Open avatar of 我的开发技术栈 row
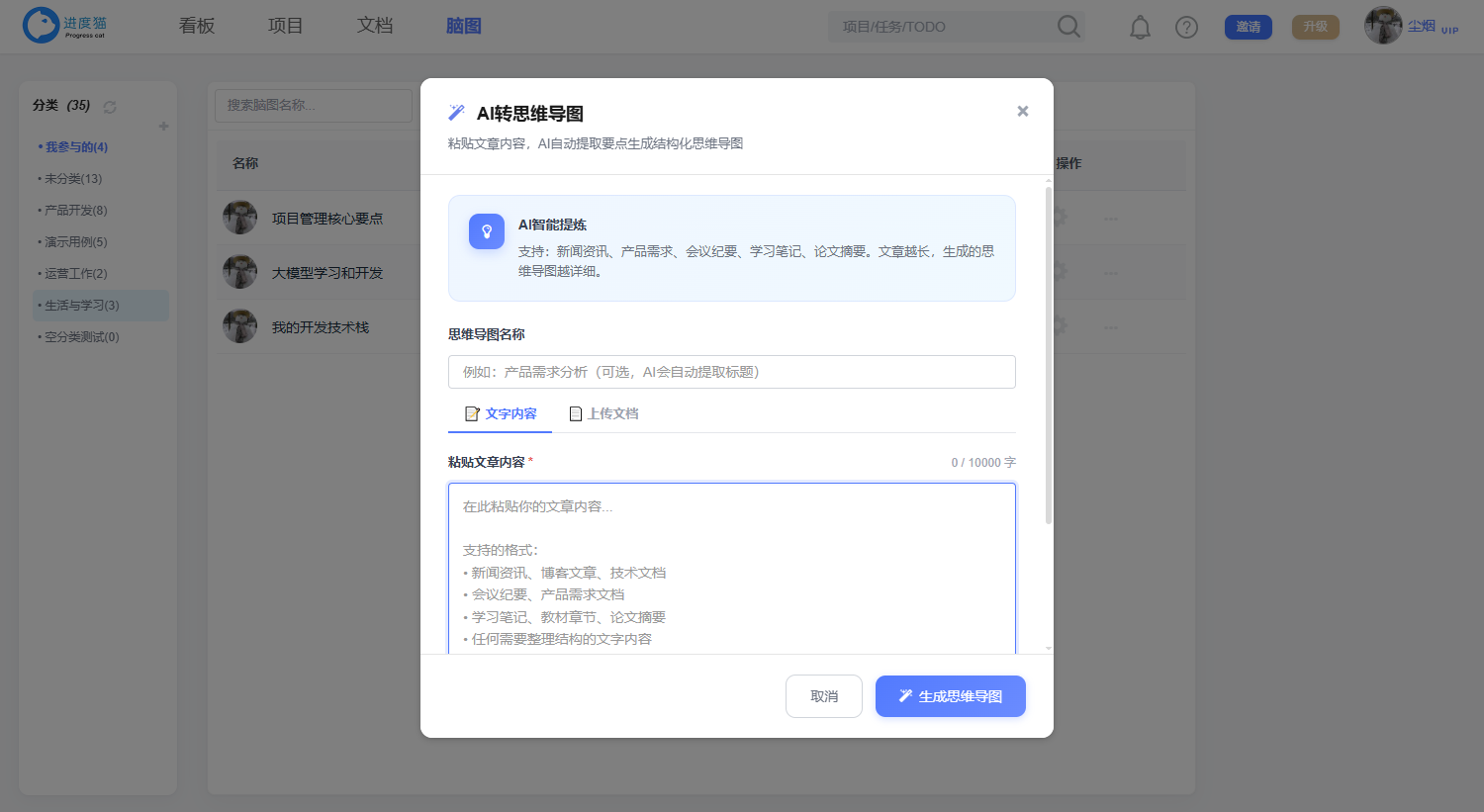The image size is (1484, 812). click(x=239, y=326)
